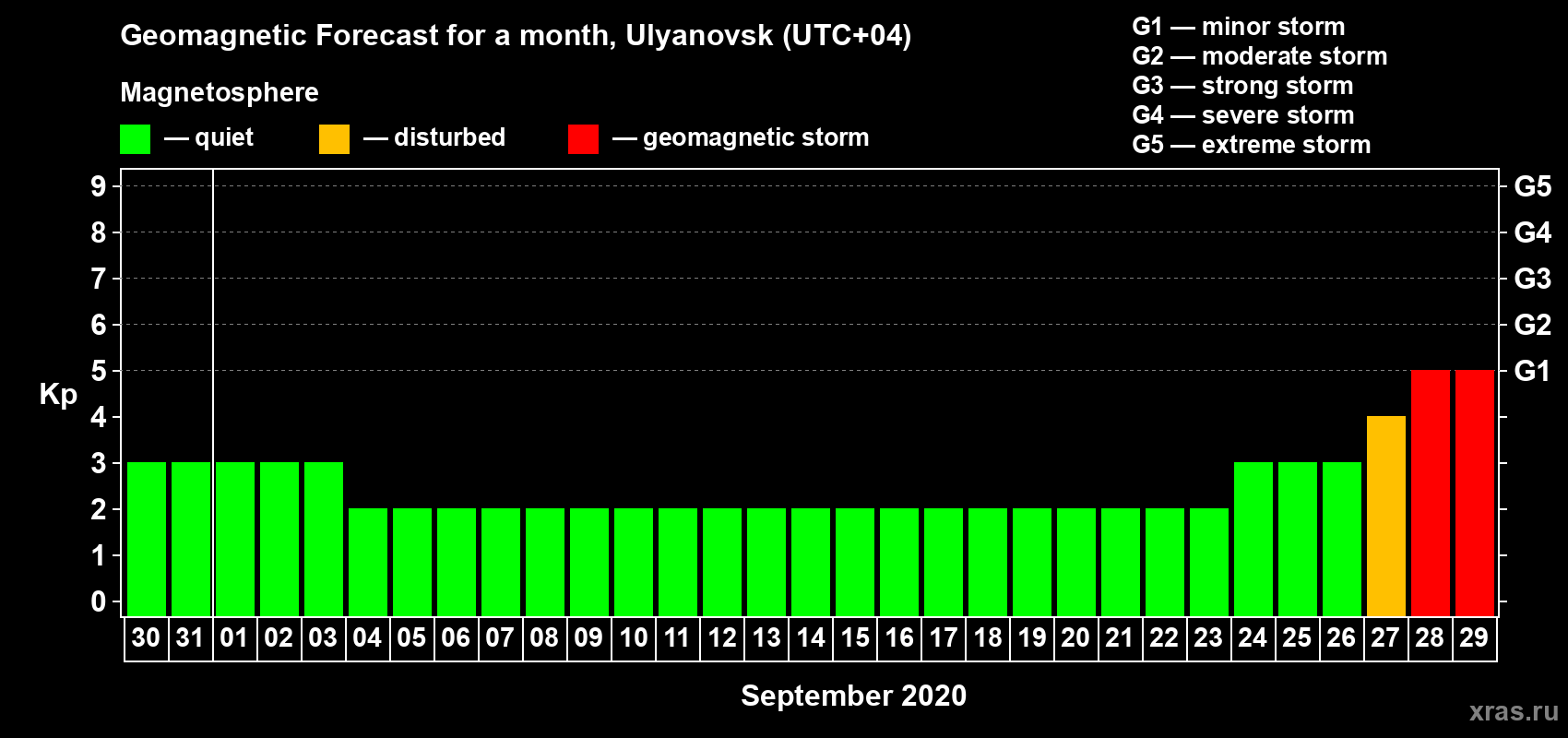Viewport: 1568px width, 738px height.
Task: Click Kp axis value 5
Action: (x=99, y=371)
